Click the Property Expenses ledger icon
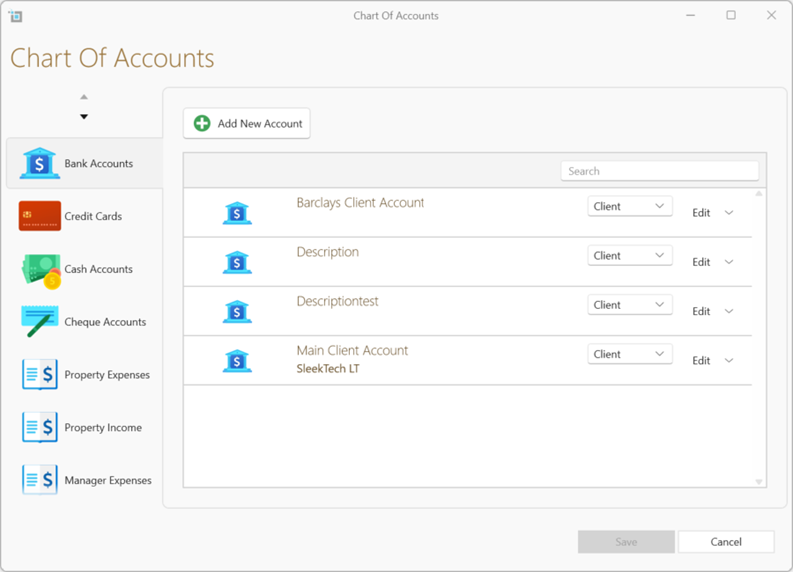This screenshot has height=572, width=793. click(40, 375)
